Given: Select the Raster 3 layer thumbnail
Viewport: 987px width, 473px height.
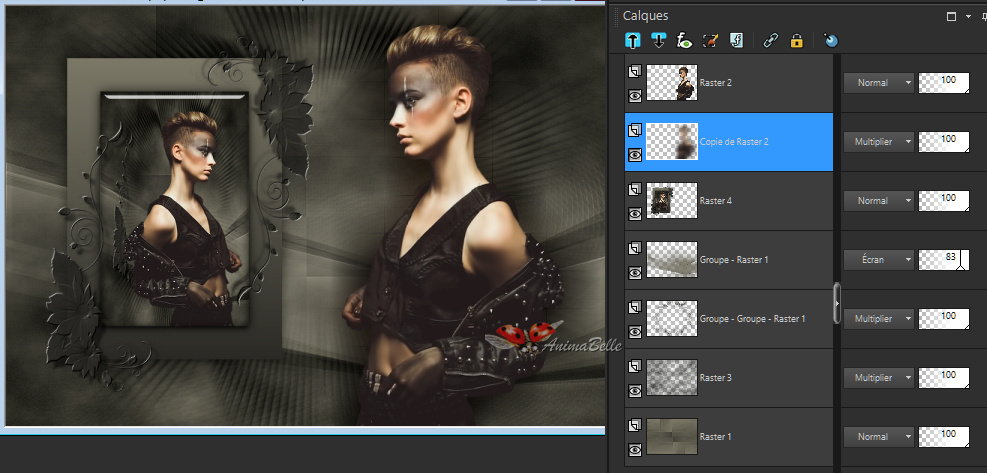Looking at the screenshot, I should coord(672,377).
